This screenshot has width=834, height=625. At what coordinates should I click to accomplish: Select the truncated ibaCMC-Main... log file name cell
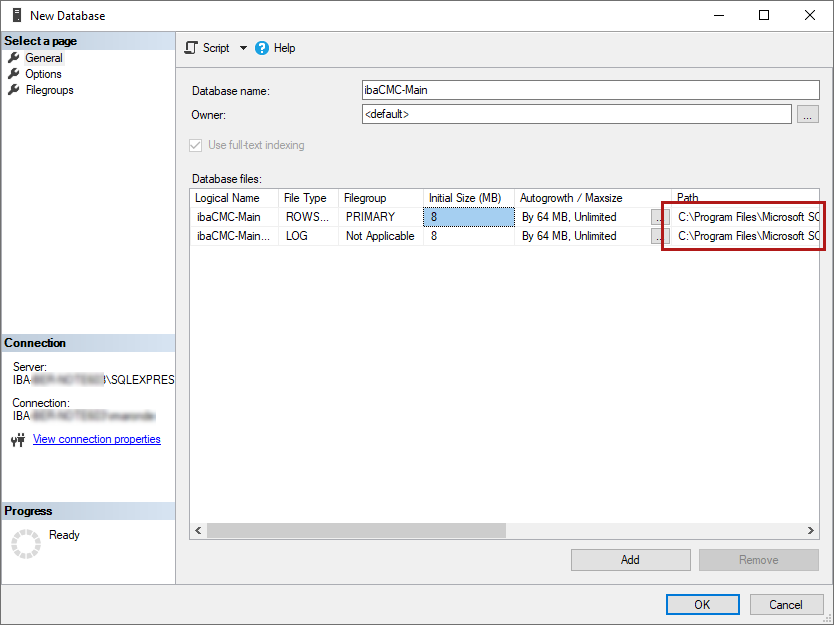coord(234,236)
